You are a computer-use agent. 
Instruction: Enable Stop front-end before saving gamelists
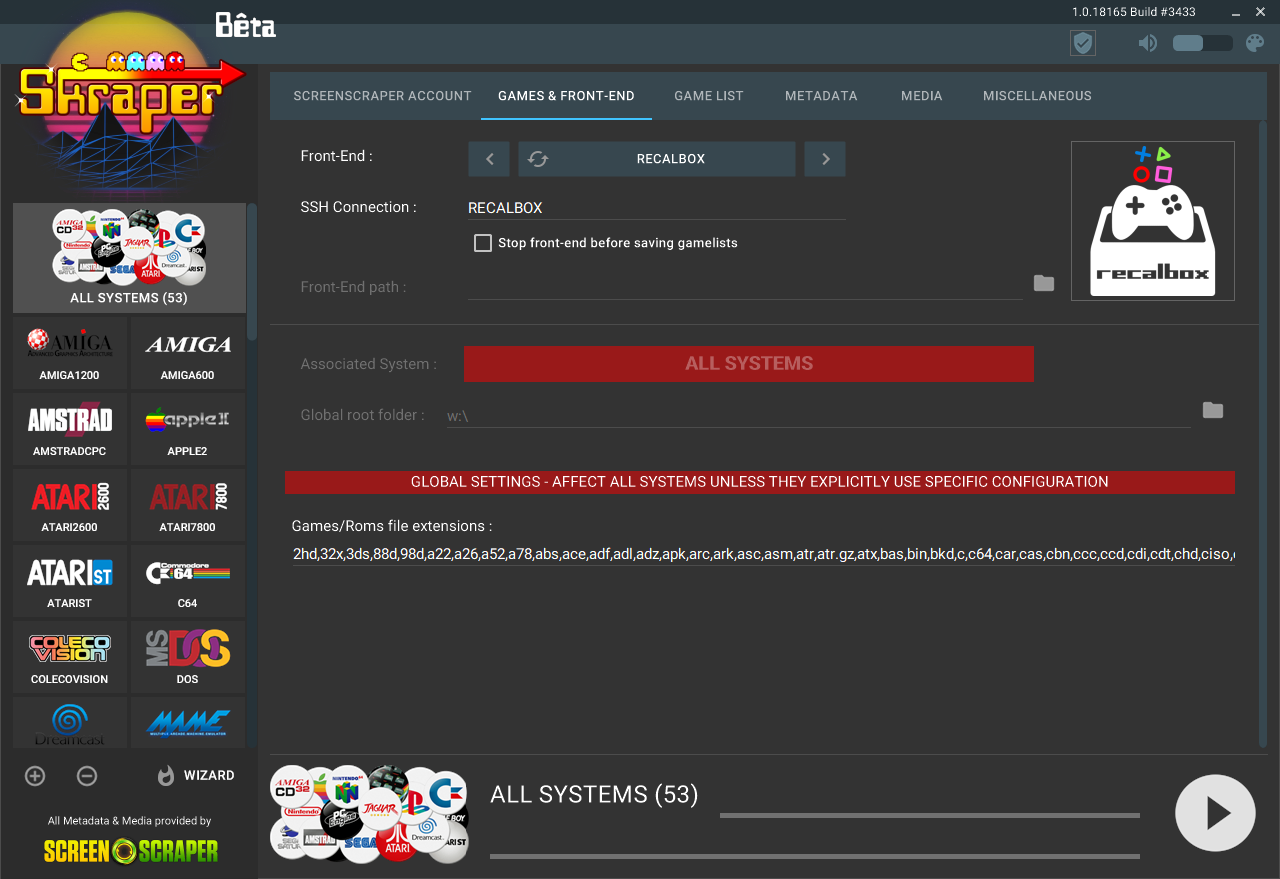tap(483, 243)
